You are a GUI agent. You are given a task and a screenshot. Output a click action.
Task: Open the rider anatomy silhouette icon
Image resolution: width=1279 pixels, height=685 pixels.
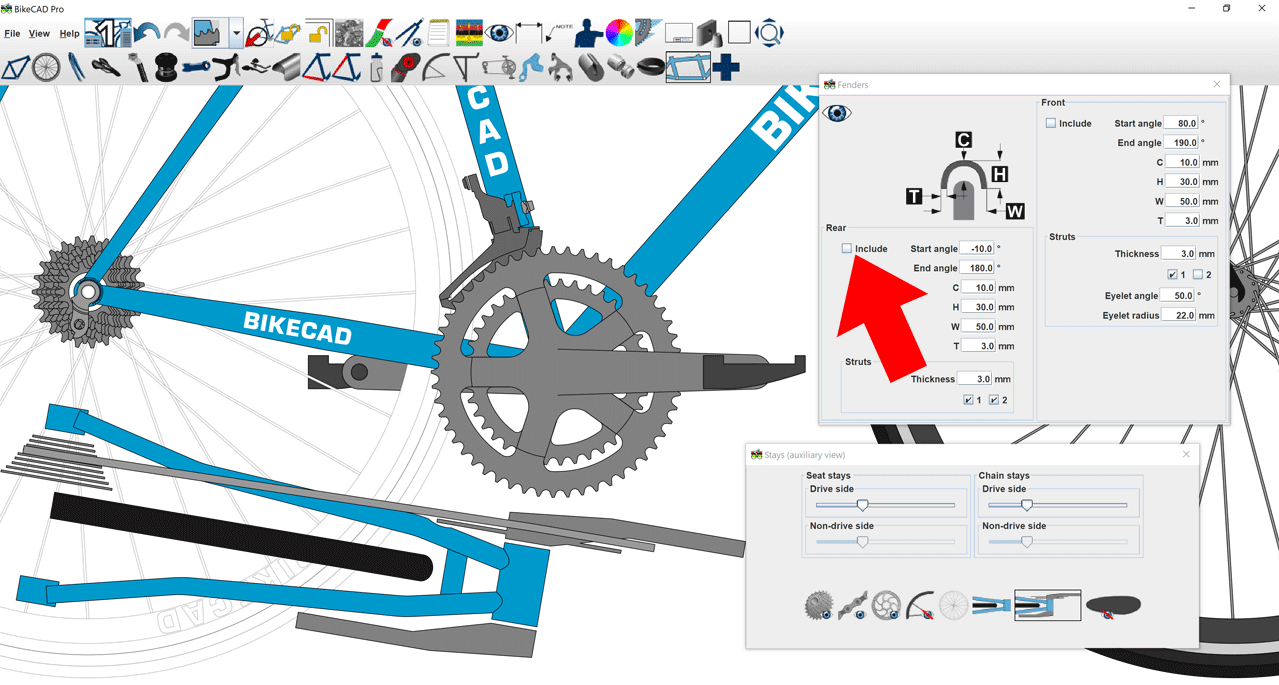(x=588, y=33)
